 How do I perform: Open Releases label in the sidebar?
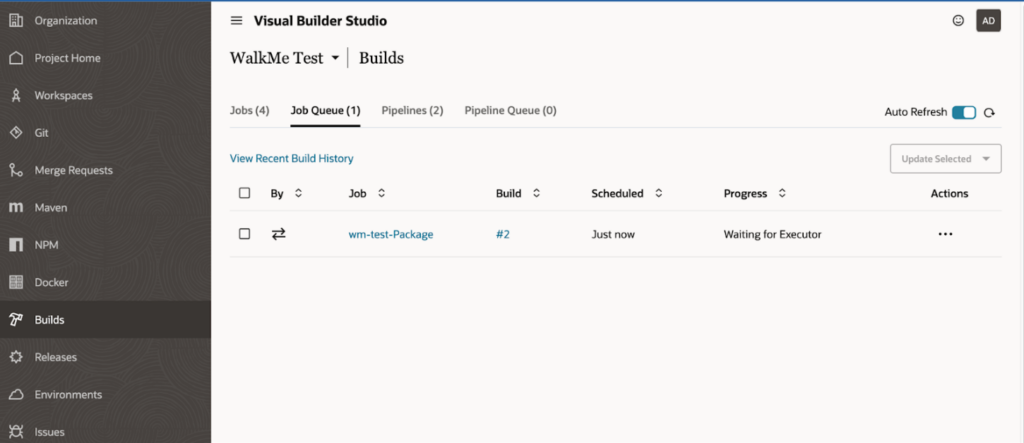click(56, 357)
